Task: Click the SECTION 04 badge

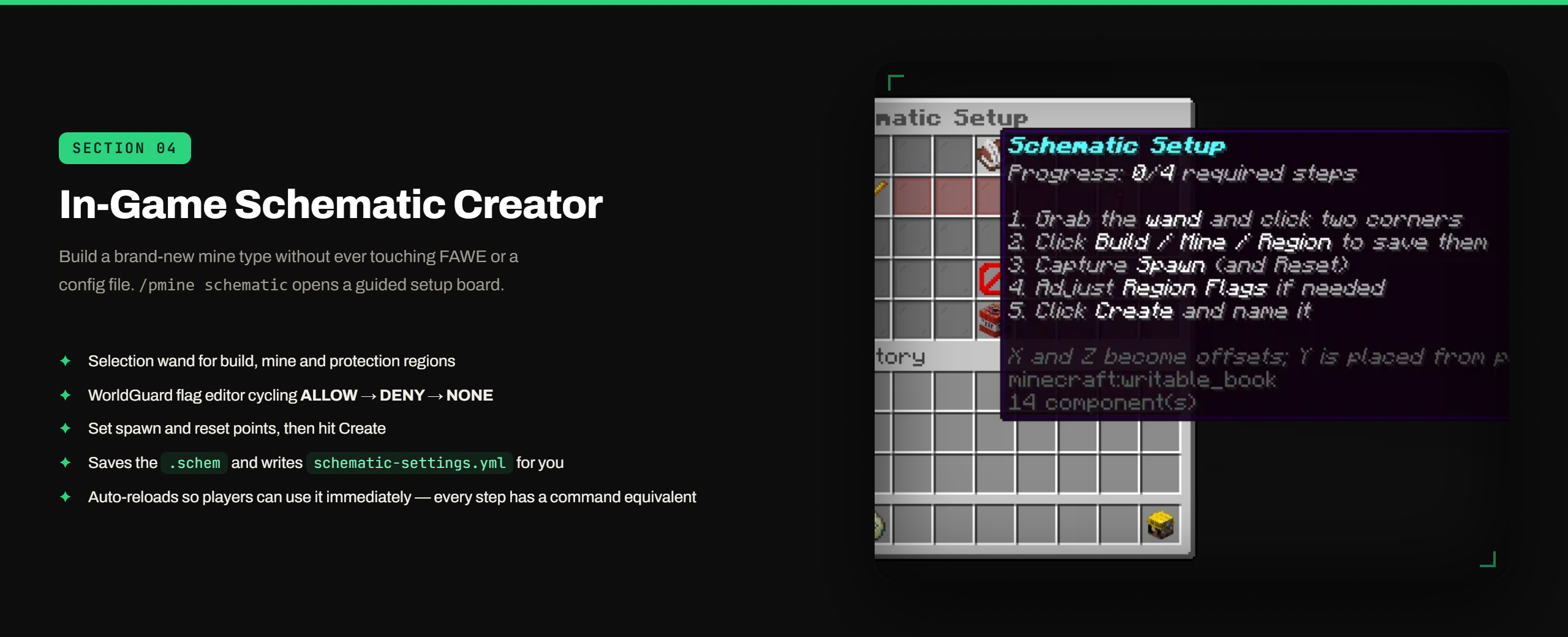Action: [x=125, y=148]
